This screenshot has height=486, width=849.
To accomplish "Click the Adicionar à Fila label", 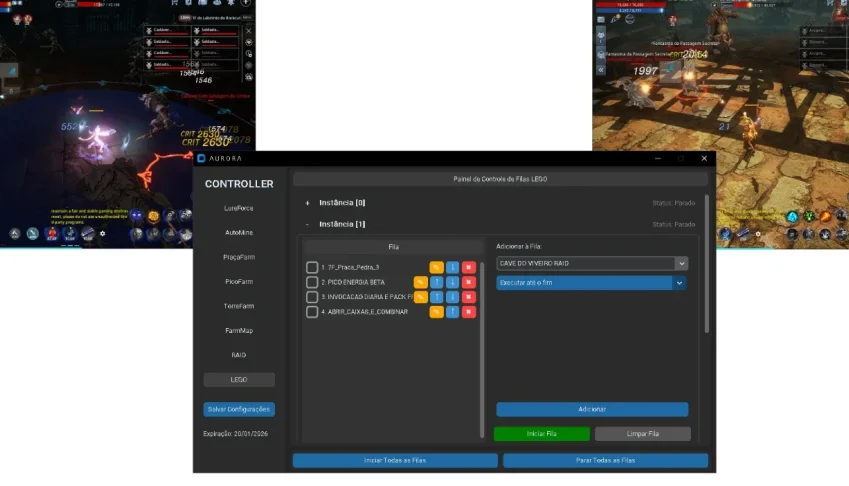I will 519,246.
